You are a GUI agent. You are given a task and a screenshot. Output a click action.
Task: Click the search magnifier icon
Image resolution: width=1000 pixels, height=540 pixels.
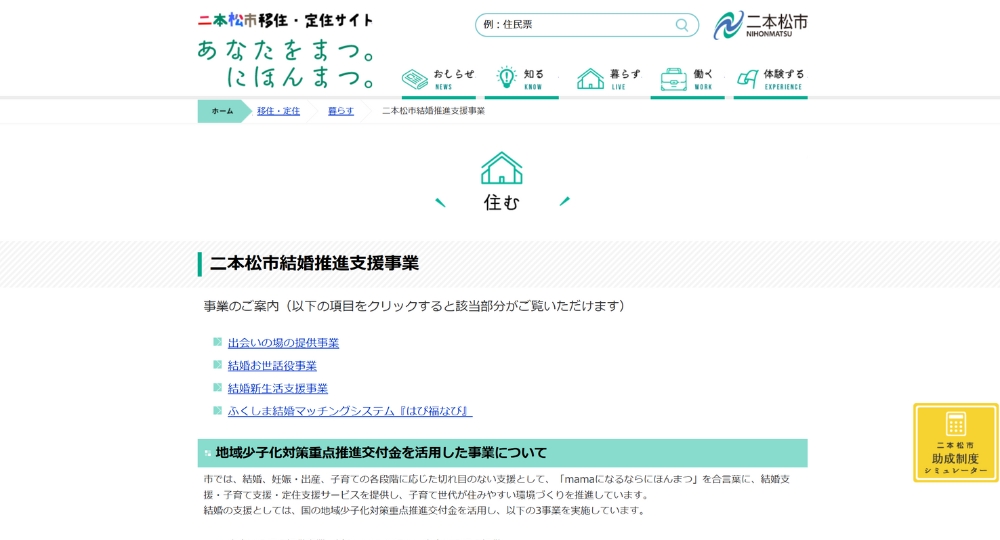click(682, 25)
